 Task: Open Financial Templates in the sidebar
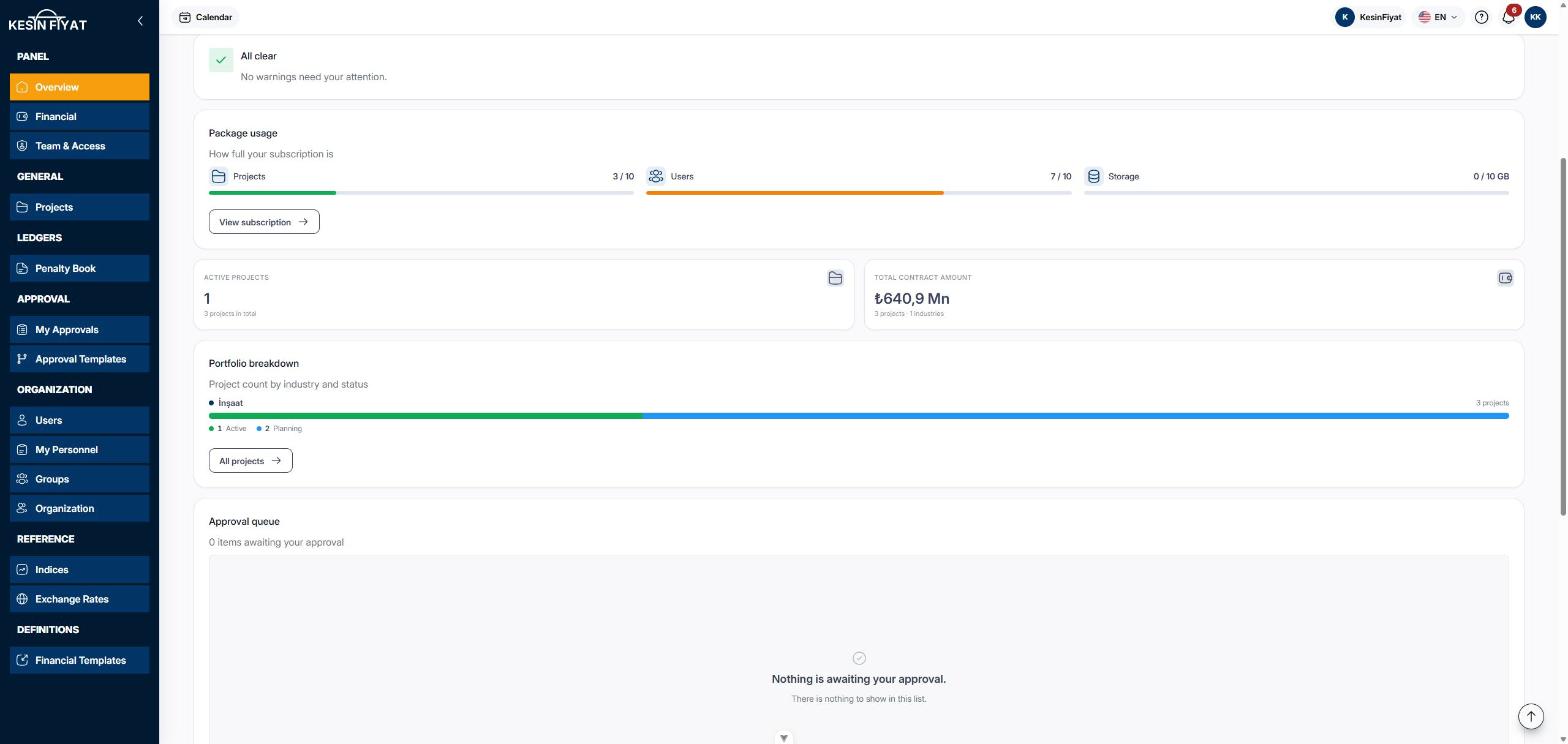point(80,660)
